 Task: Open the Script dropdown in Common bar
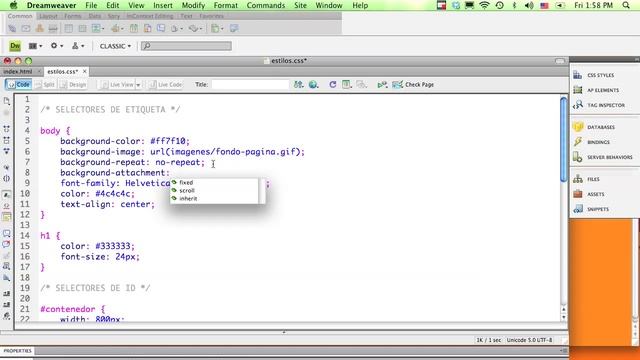coord(196,29)
